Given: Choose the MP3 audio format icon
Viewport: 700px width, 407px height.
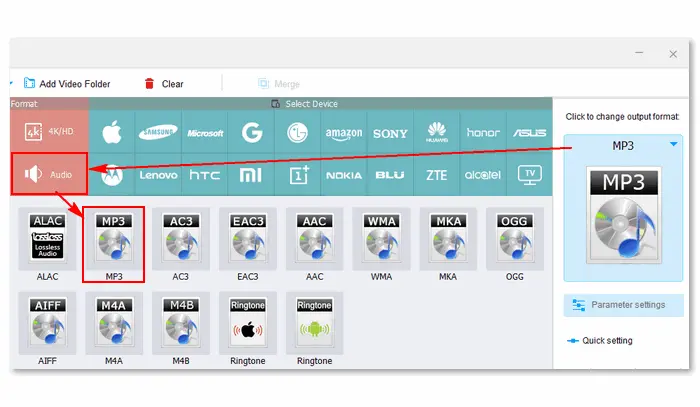Looking at the screenshot, I should [114, 239].
